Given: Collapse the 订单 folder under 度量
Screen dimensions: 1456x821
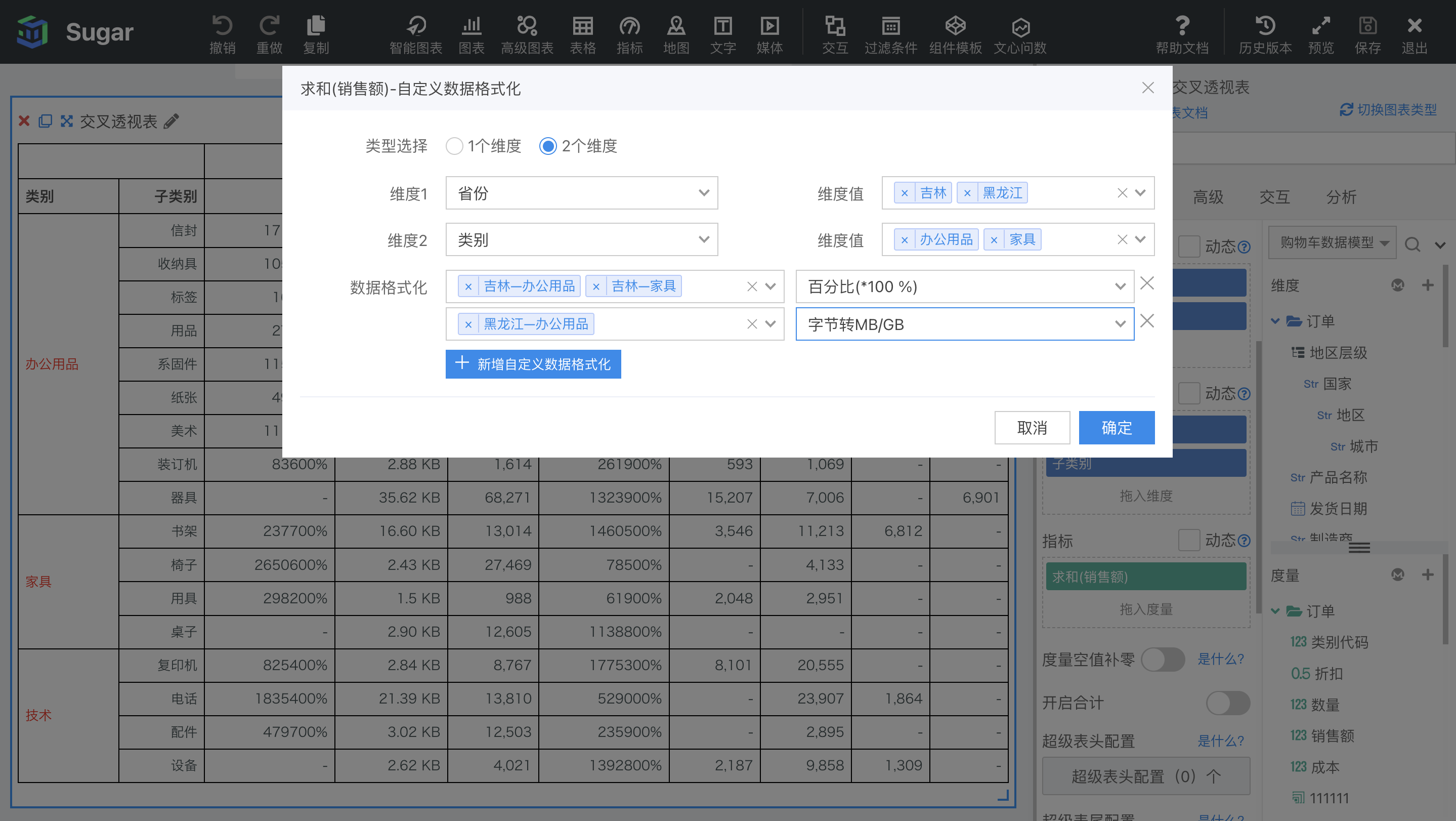Looking at the screenshot, I should tap(1275, 610).
